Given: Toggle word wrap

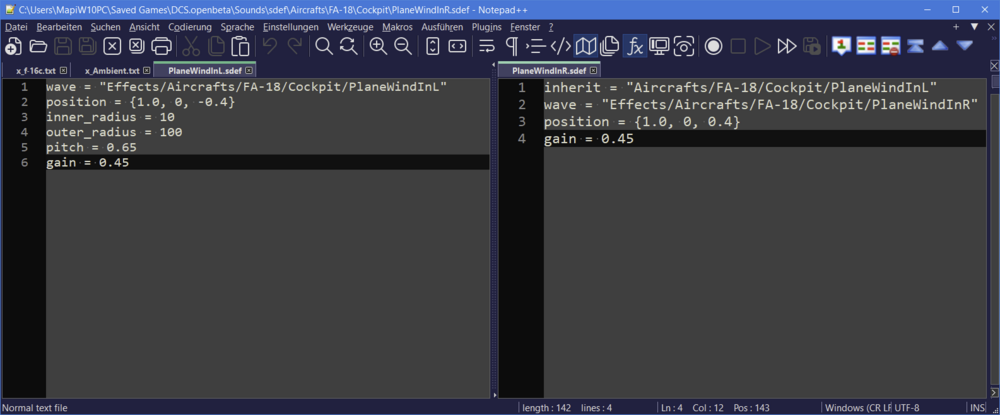Looking at the screenshot, I should tap(487, 46).
